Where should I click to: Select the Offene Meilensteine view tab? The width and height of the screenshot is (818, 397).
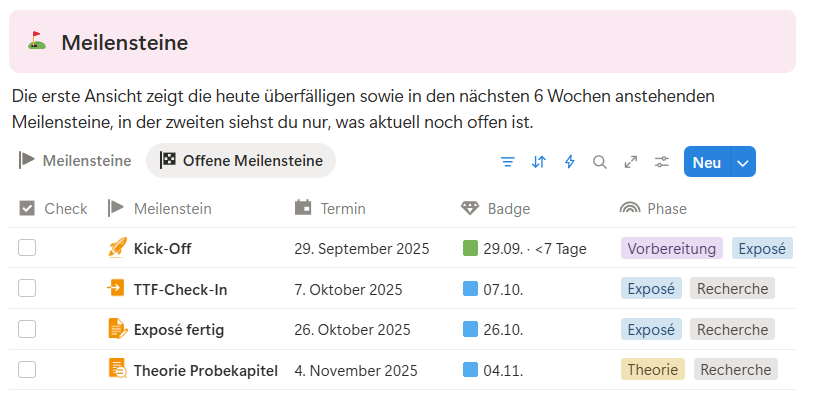pos(241,161)
